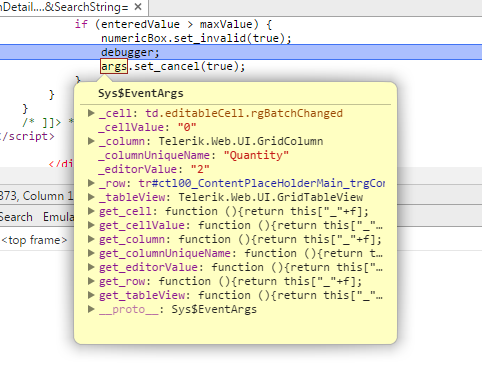Expand the get_cellValue function
482x380 pixels.
click(x=91, y=225)
